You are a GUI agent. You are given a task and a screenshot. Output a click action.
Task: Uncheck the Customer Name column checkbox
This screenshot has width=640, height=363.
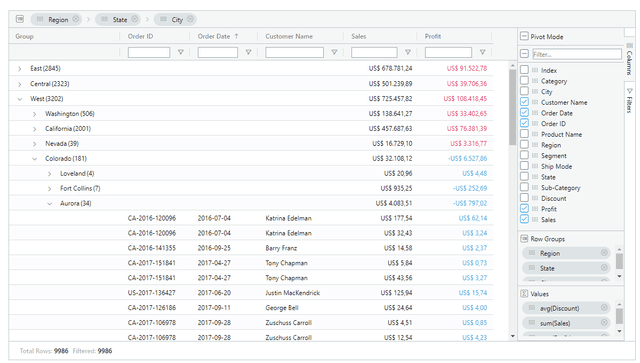pos(524,102)
